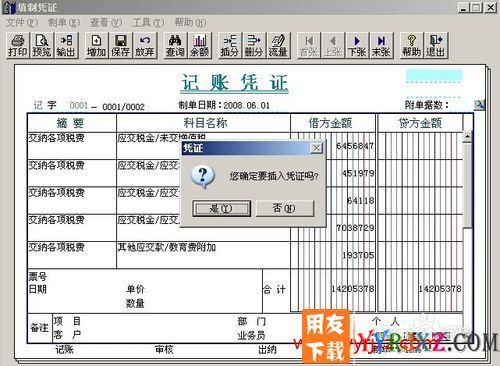The width and height of the screenshot is (500, 366).
Task: Go to first voucher with 首张
Action: click(x=309, y=45)
